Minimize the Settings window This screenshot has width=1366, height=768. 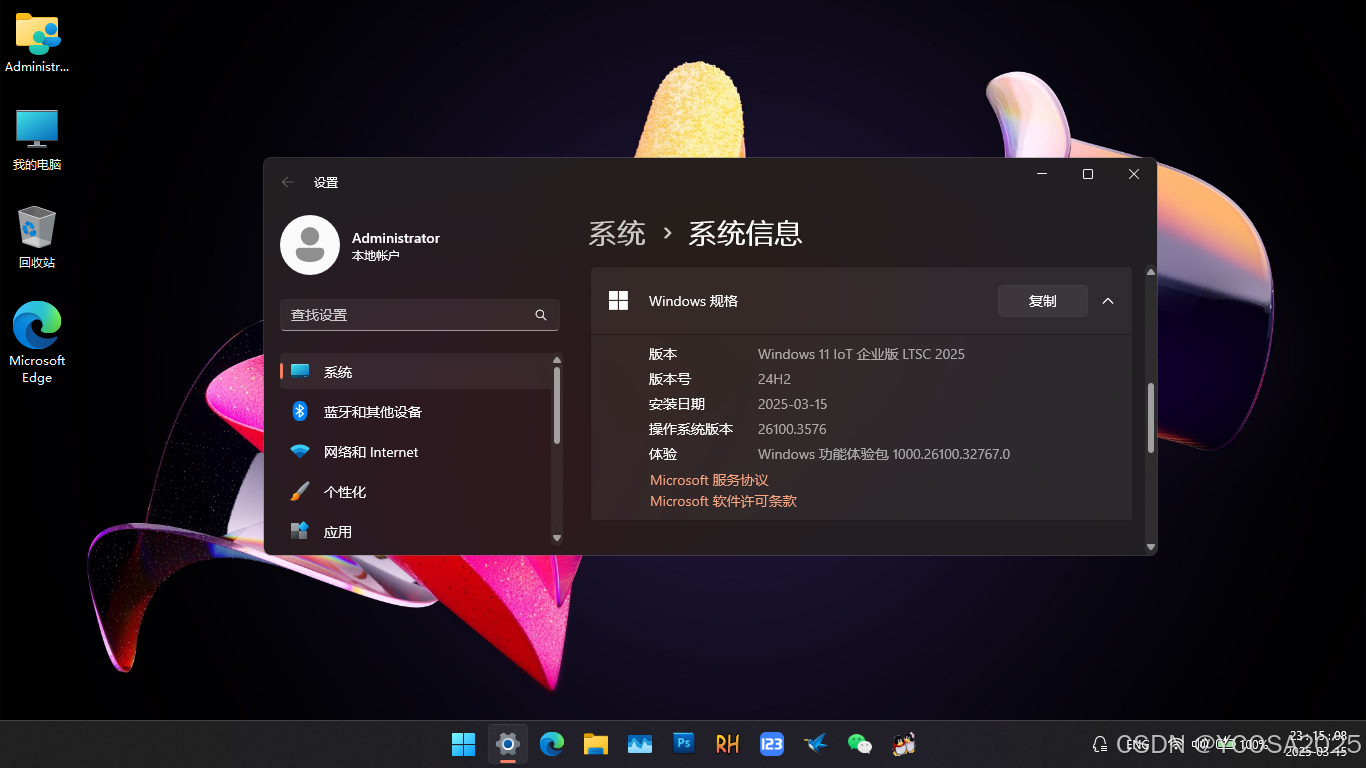[1042, 174]
